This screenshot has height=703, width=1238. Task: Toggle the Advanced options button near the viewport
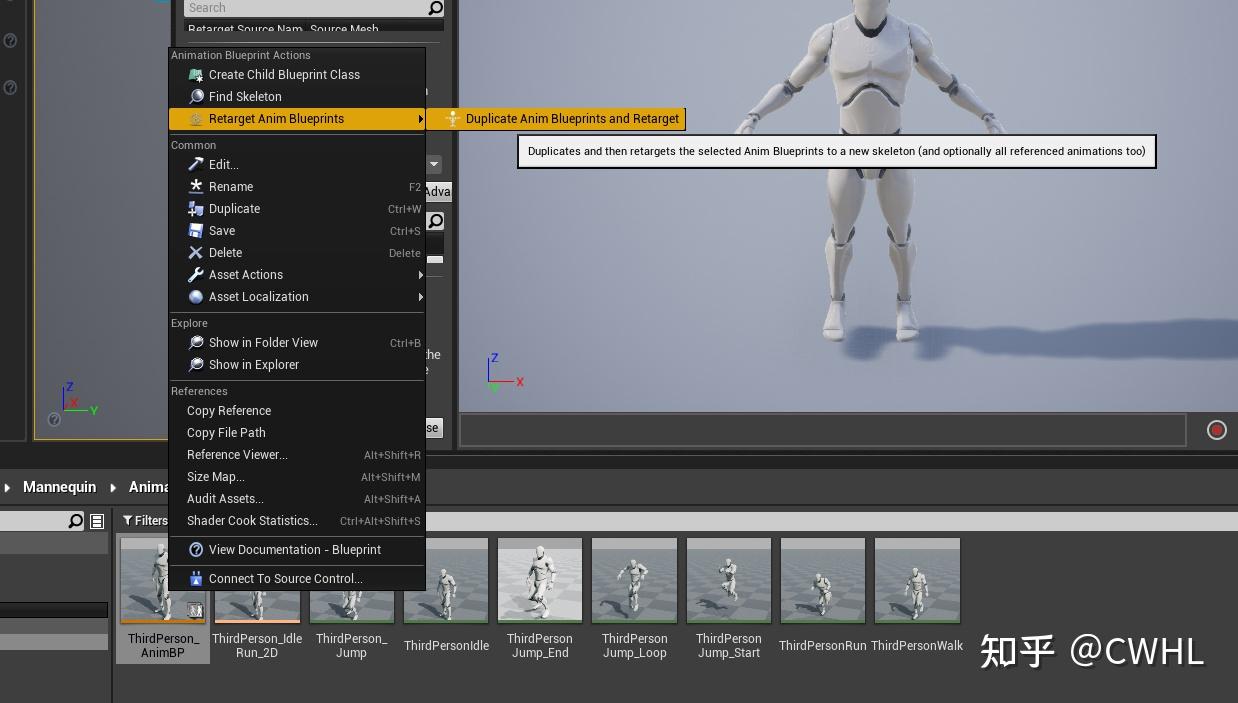point(434,191)
